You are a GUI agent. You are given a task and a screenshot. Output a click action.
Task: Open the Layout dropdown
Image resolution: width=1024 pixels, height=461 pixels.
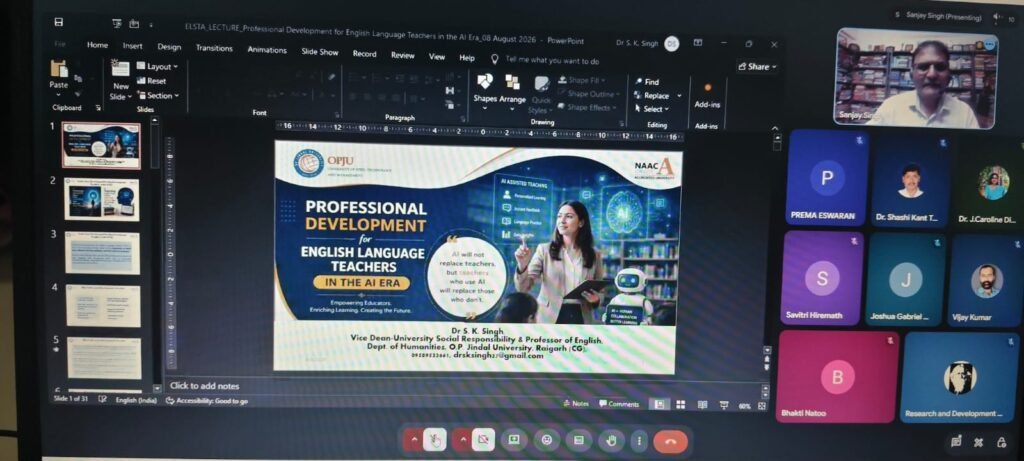point(157,67)
